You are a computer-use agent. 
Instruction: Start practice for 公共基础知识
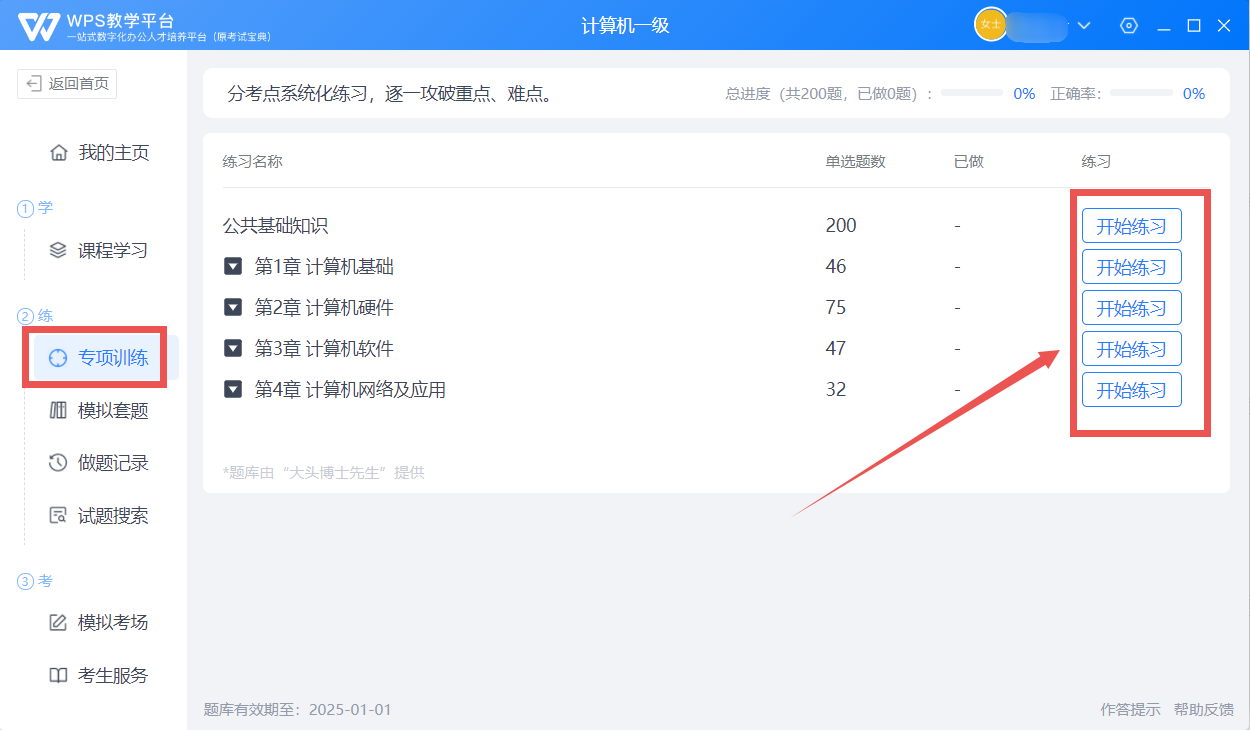1131,226
